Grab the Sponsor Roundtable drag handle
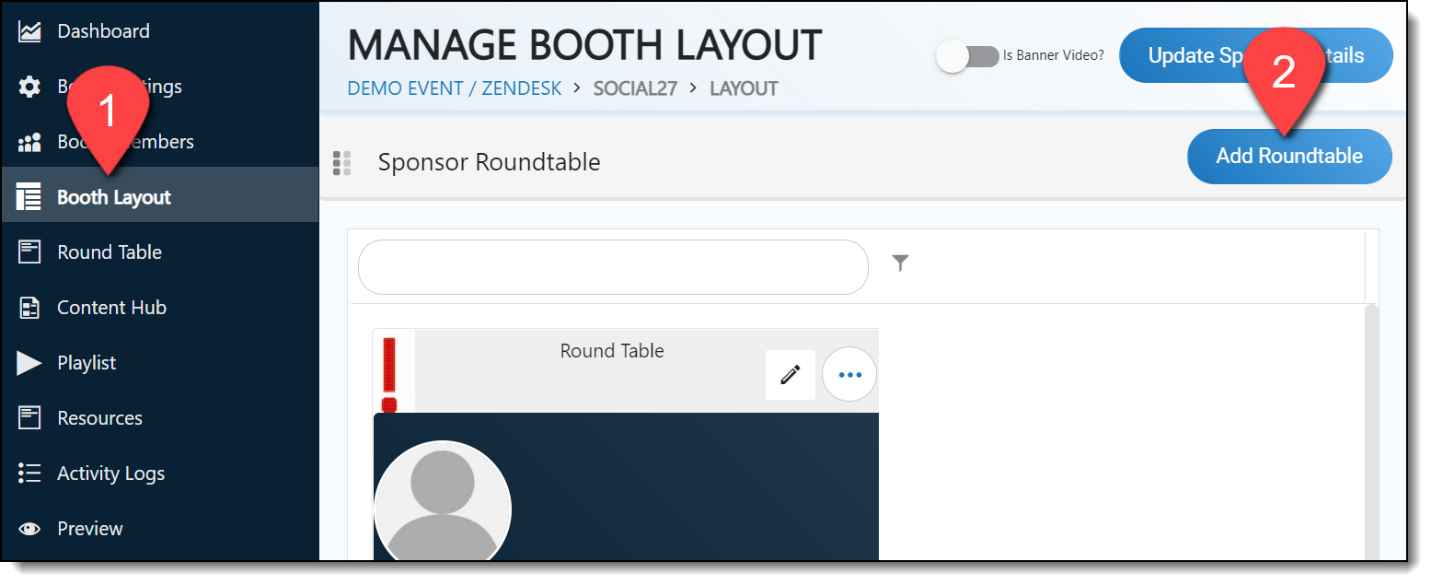This screenshot has height=585, width=1431. 342,163
